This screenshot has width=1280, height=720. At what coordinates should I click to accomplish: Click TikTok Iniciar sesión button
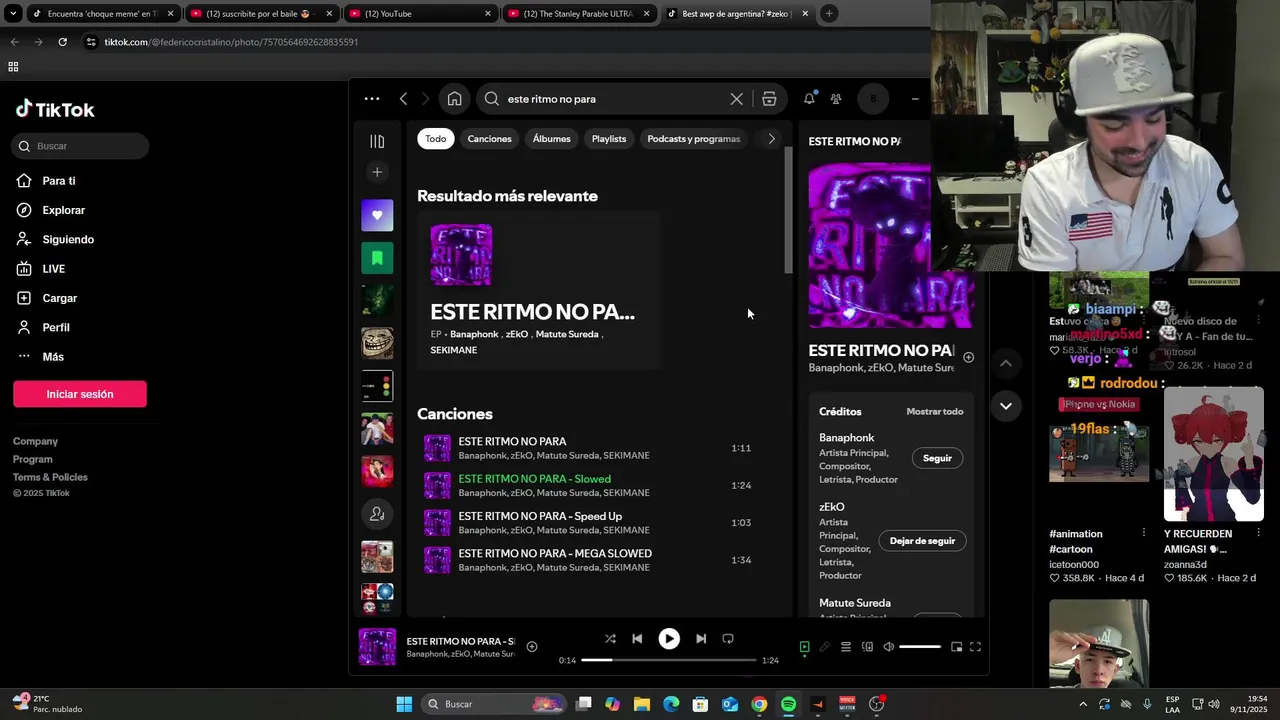coord(80,394)
